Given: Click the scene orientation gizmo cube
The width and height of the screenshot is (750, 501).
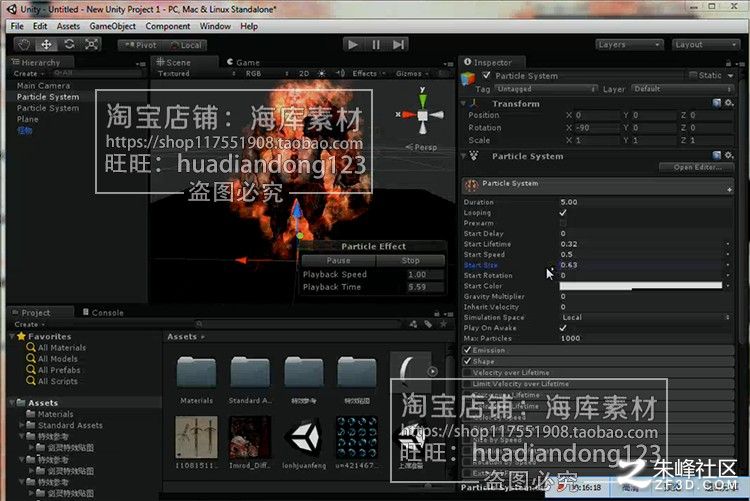Looking at the screenshot, I should [422, 115].
